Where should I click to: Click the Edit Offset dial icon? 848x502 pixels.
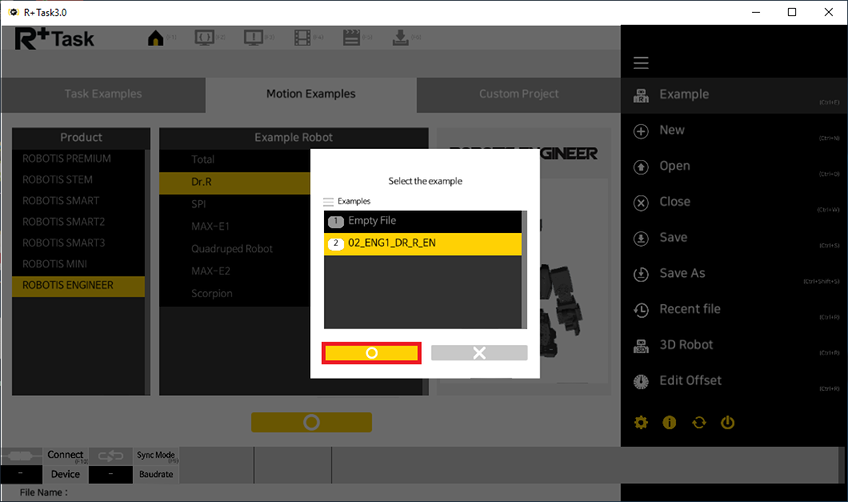pyautogui.click(x=641, y=381)
